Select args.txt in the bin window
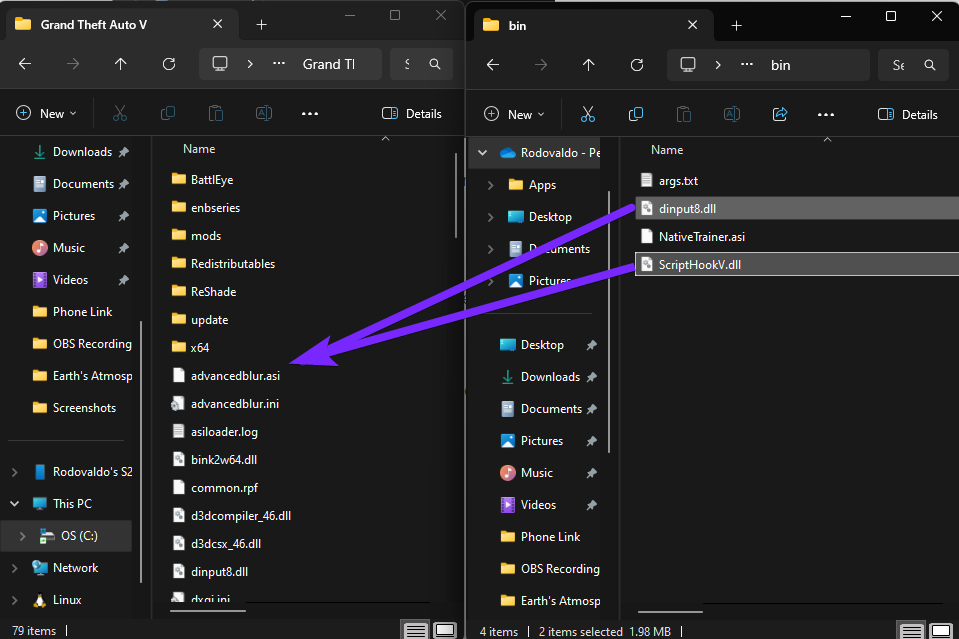Image resolution: width=959 pixels, height=639 pixels. tap(669, 181)
